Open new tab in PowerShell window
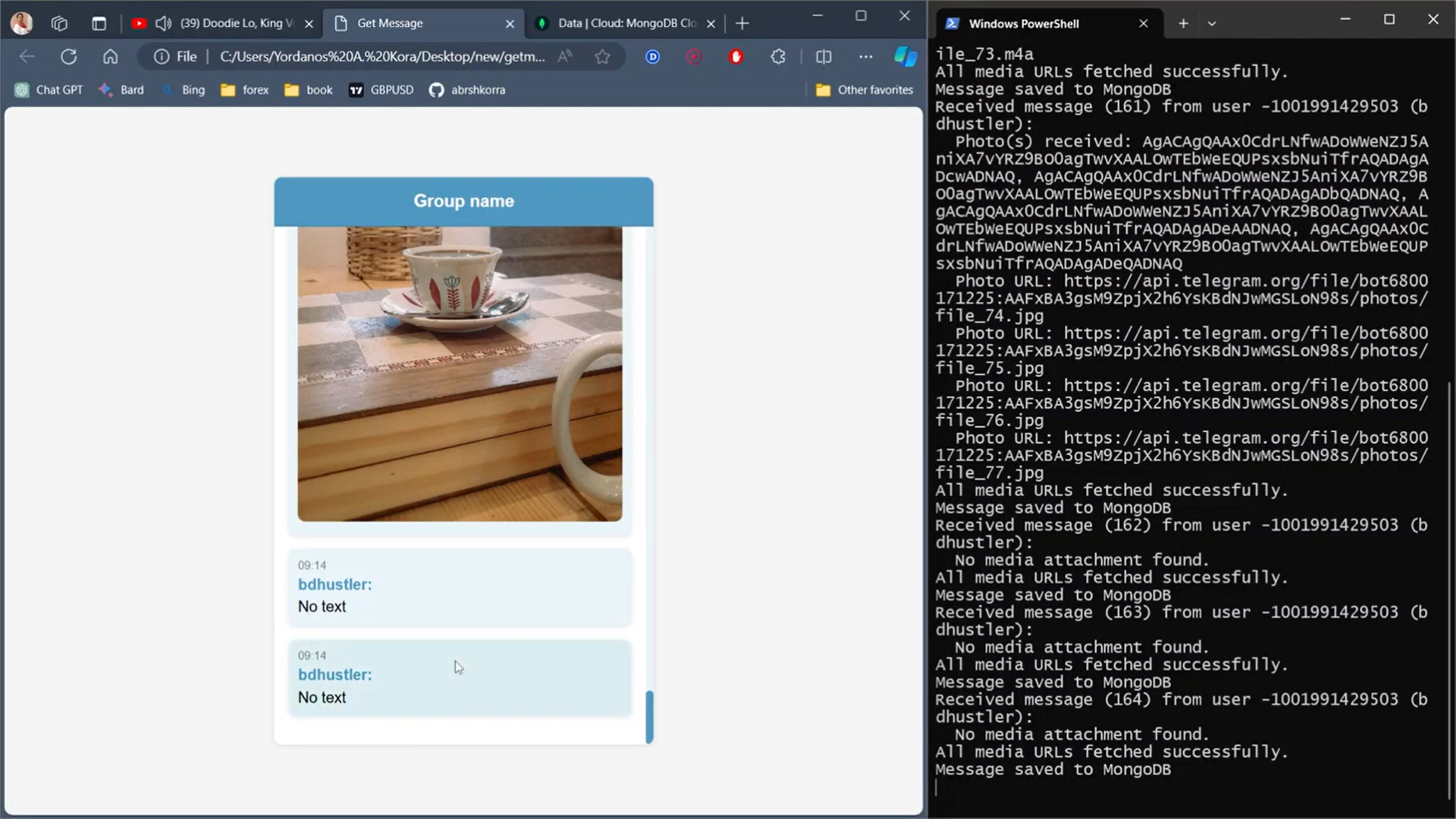 [1183, 24]
